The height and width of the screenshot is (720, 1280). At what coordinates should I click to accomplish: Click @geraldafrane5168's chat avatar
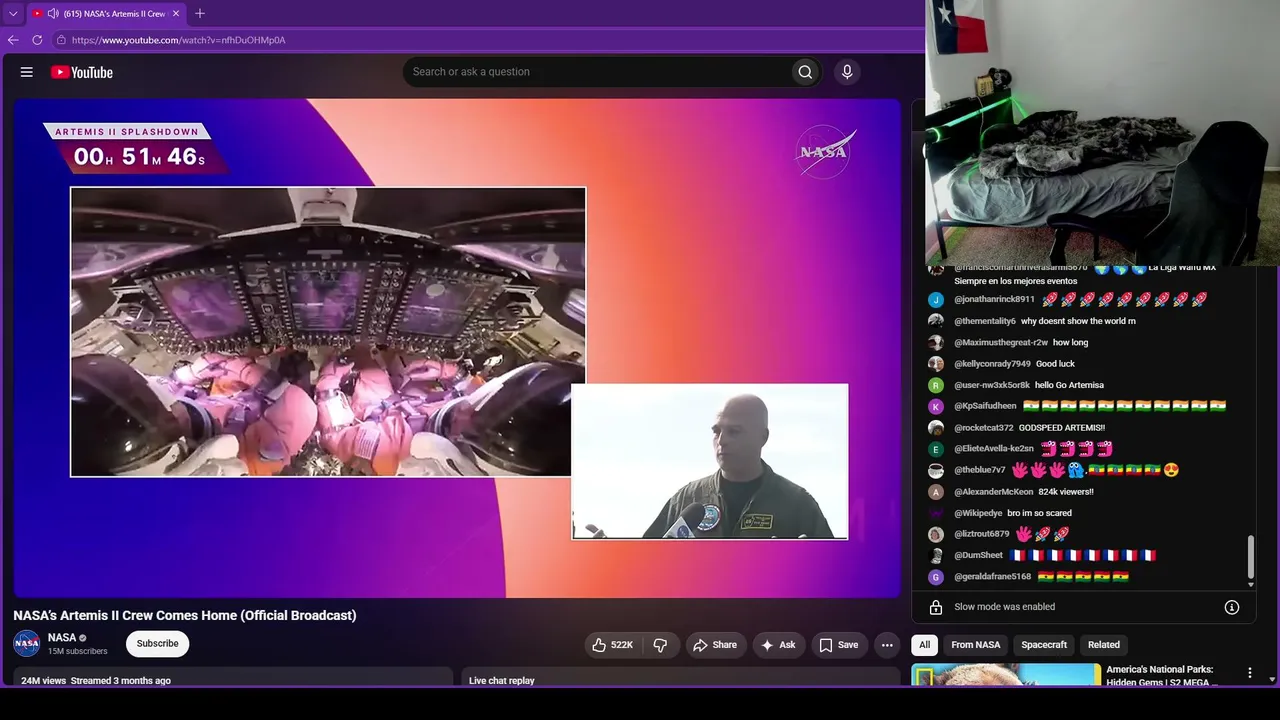[x=936, y=577]
